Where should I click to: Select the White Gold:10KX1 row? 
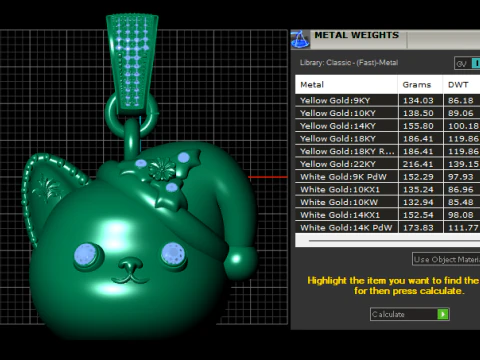387,189
